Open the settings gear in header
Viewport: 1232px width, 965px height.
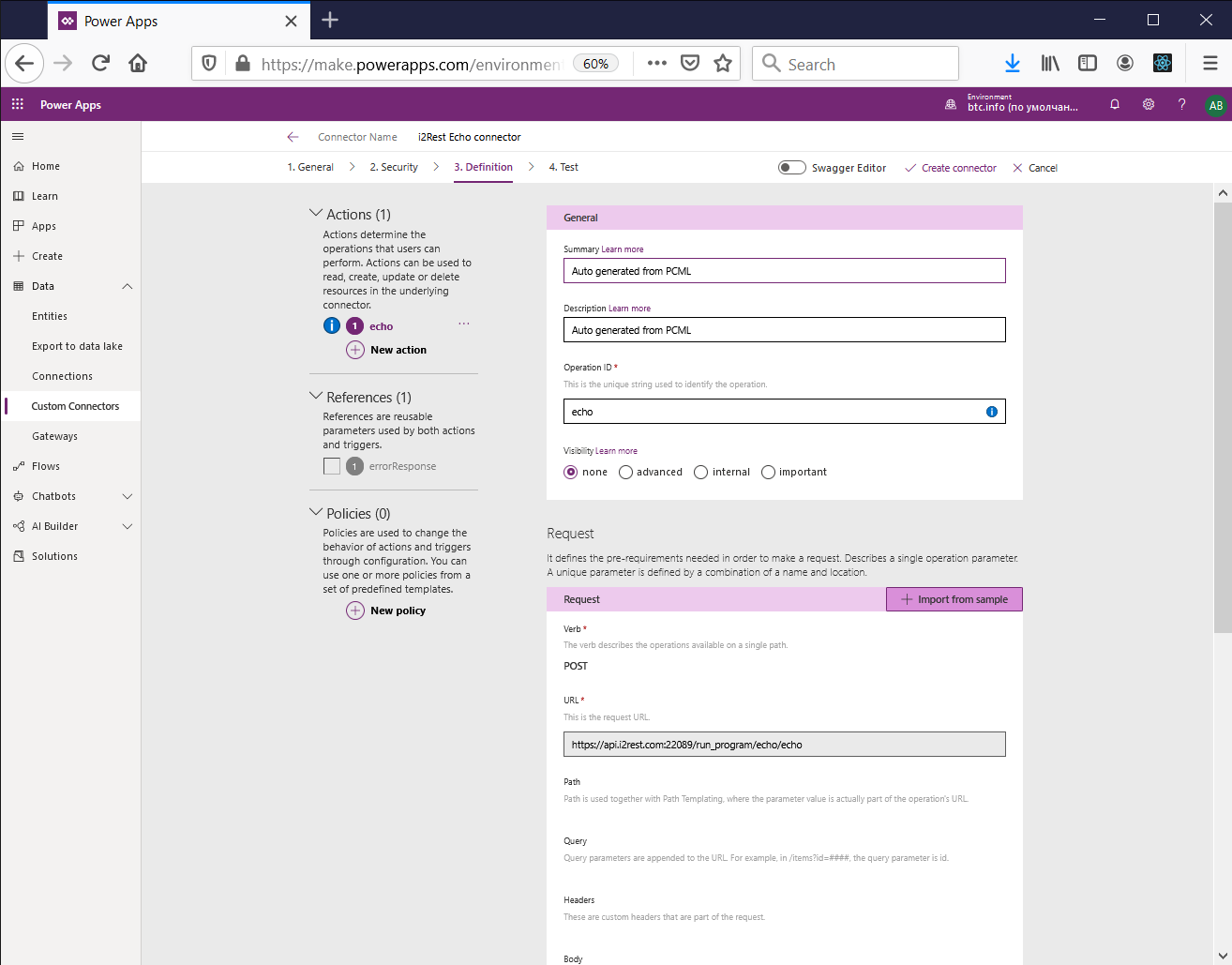pos(1149,104)
